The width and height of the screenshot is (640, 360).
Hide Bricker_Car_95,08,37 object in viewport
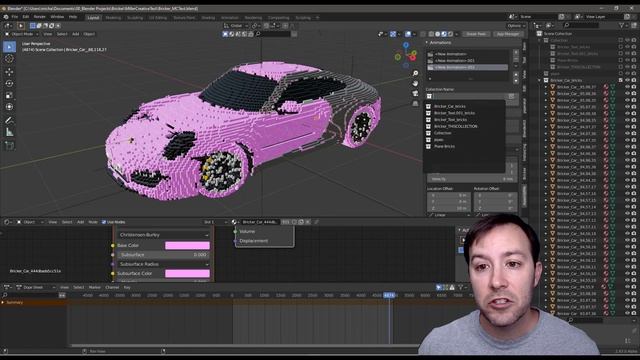click(627, 87)
